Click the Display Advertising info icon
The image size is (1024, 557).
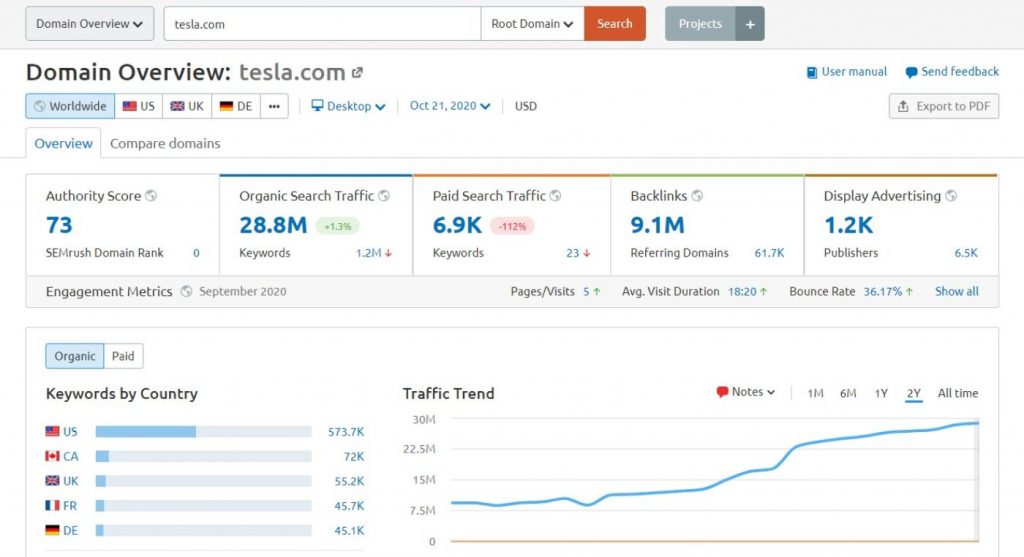(951, 195)
